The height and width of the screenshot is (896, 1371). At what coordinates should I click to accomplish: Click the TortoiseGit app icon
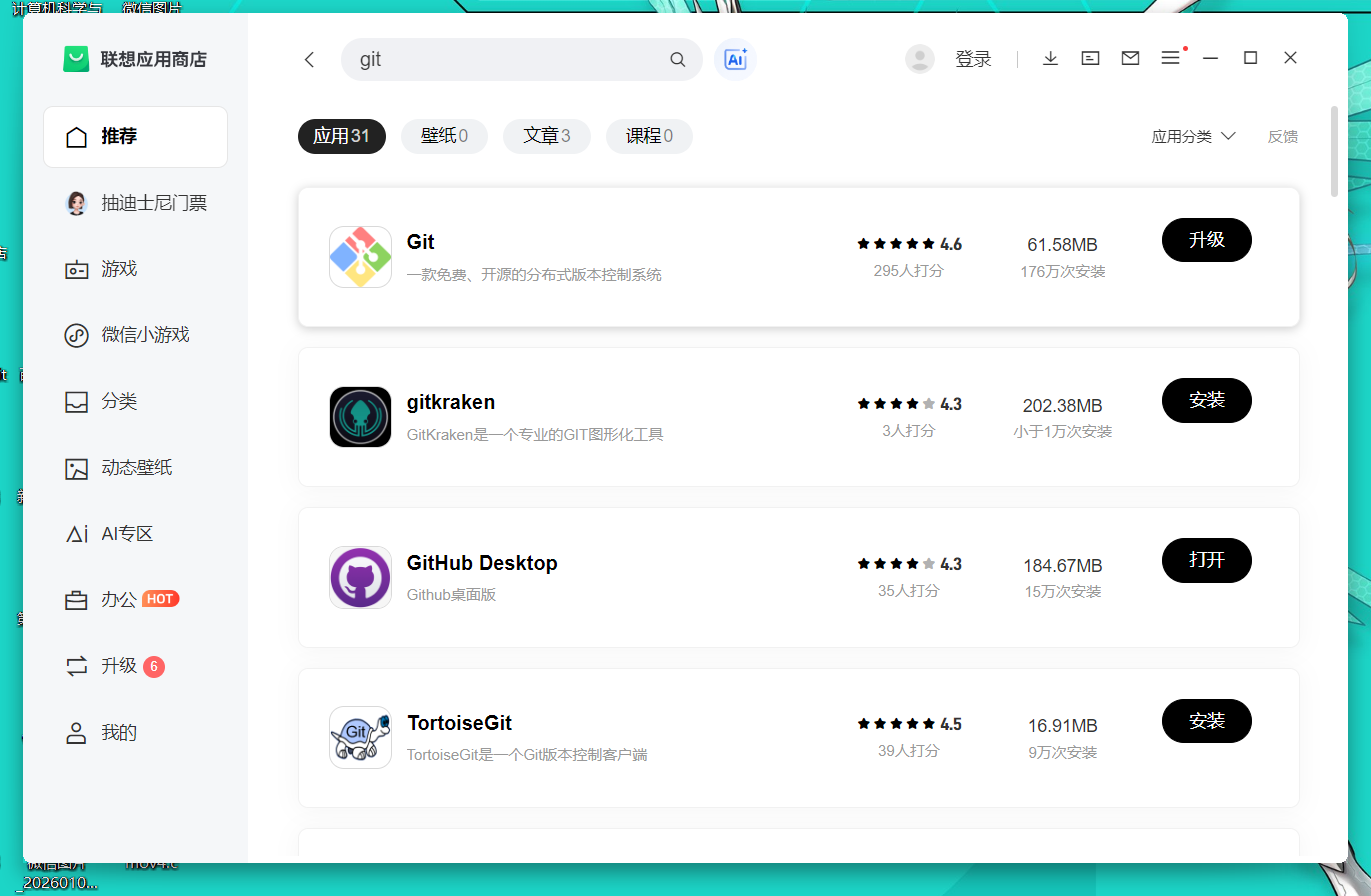pyautogui.click(x=360, y=738)
